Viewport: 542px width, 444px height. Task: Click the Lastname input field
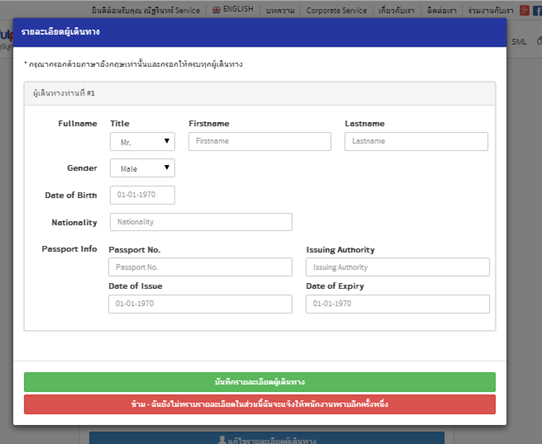click(416, 141)
